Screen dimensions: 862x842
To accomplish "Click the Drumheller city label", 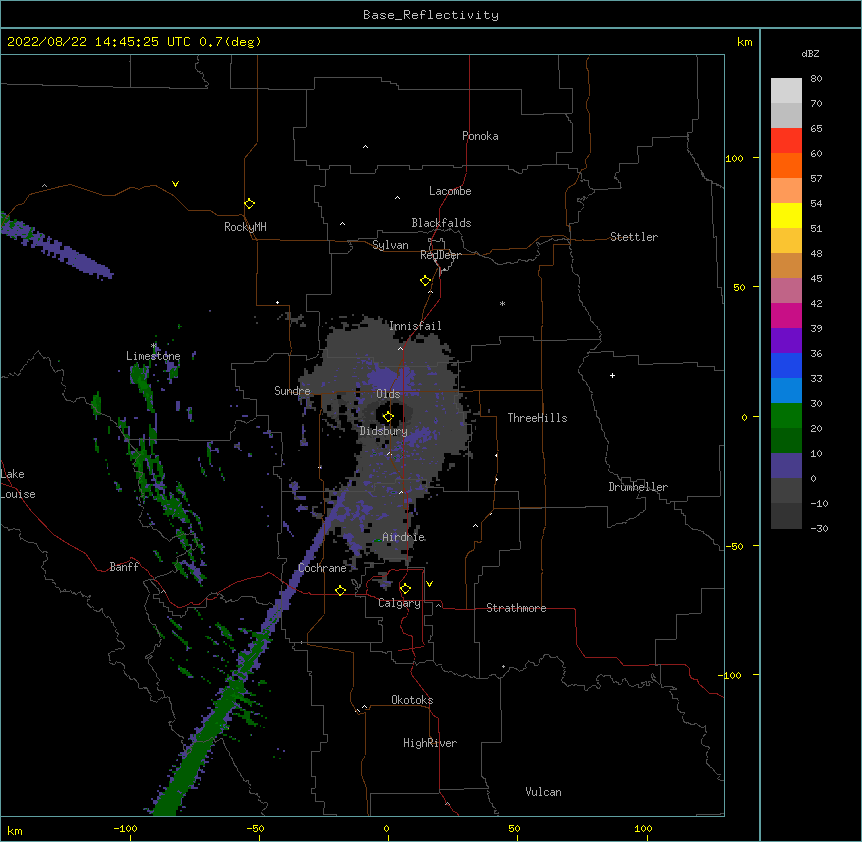I will coord(638,487).
